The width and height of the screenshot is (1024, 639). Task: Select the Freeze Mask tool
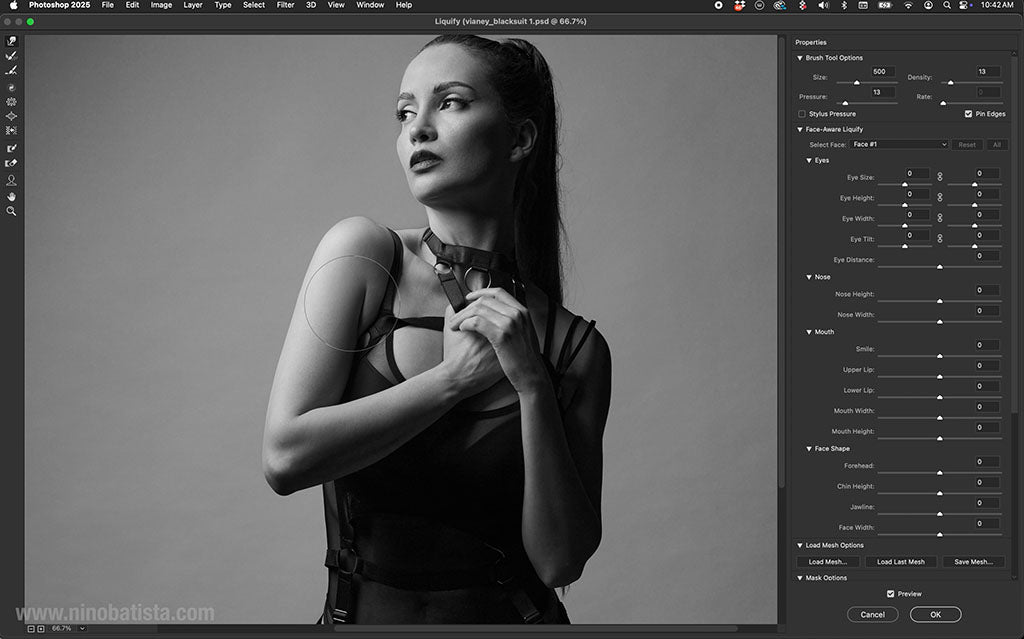coord(11,148)
